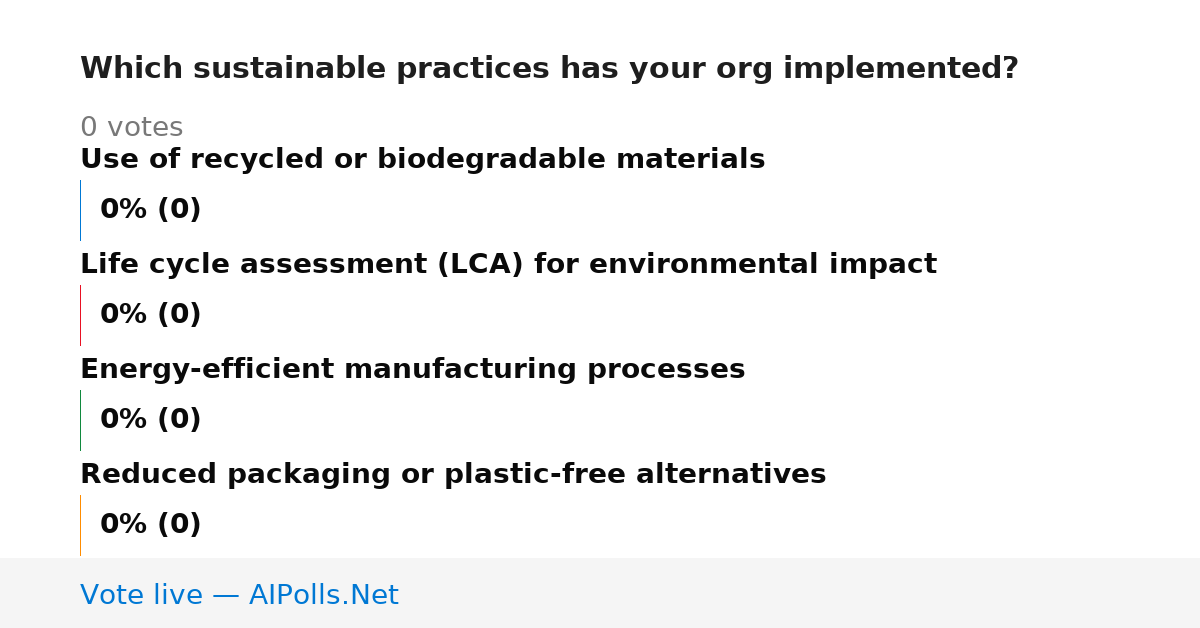Click the 0% (0) result under reduced packaging
Viewport: 1200px width, 628px height.
(150, 525)
